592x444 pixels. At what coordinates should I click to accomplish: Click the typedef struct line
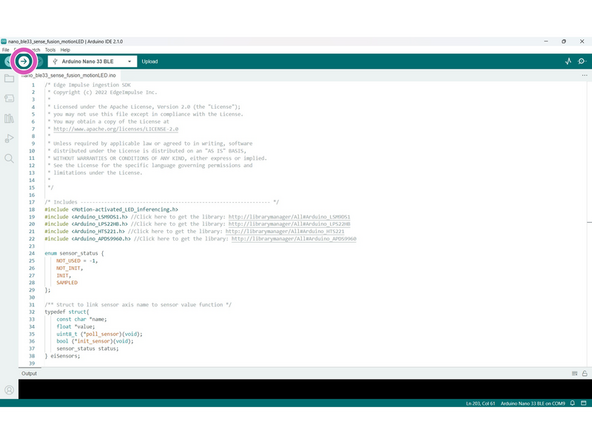pyautogui.click(x=67, y=312)
